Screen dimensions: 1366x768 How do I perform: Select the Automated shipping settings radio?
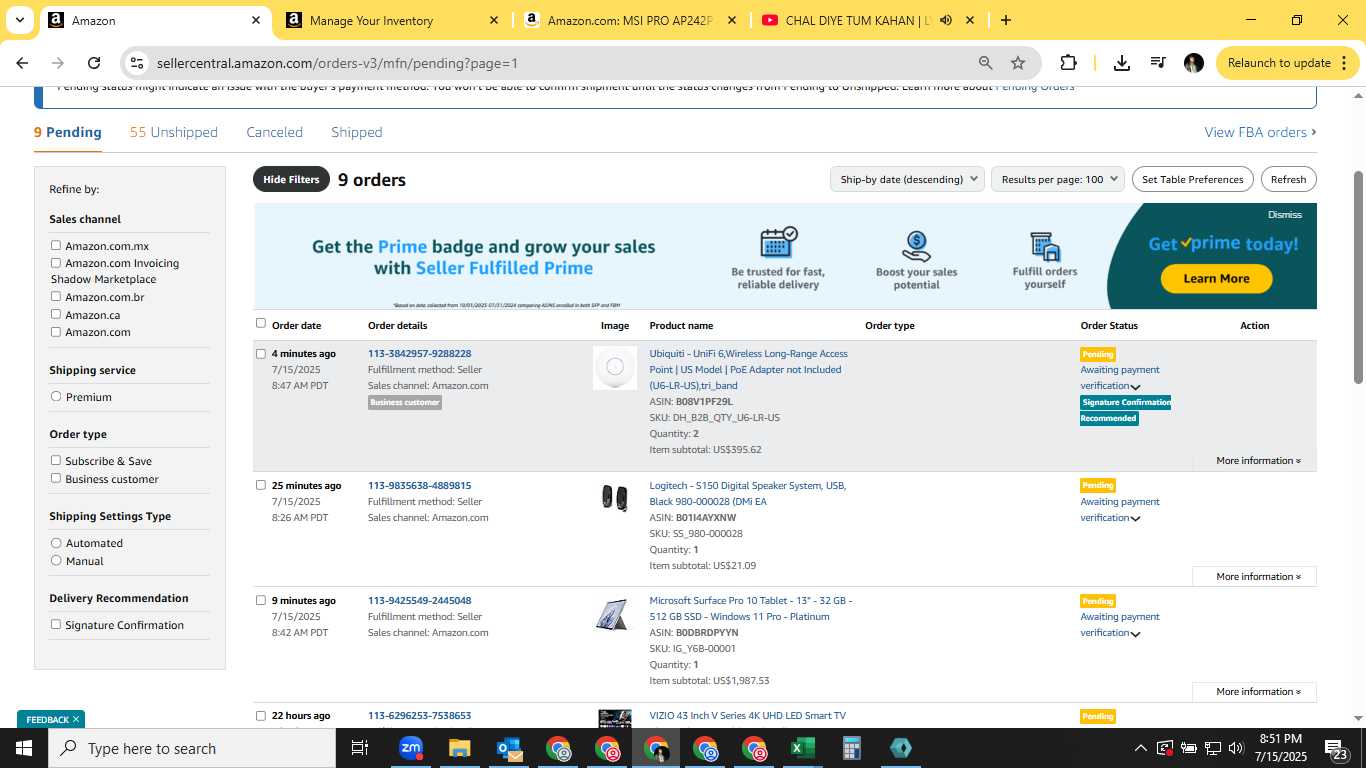56,542
